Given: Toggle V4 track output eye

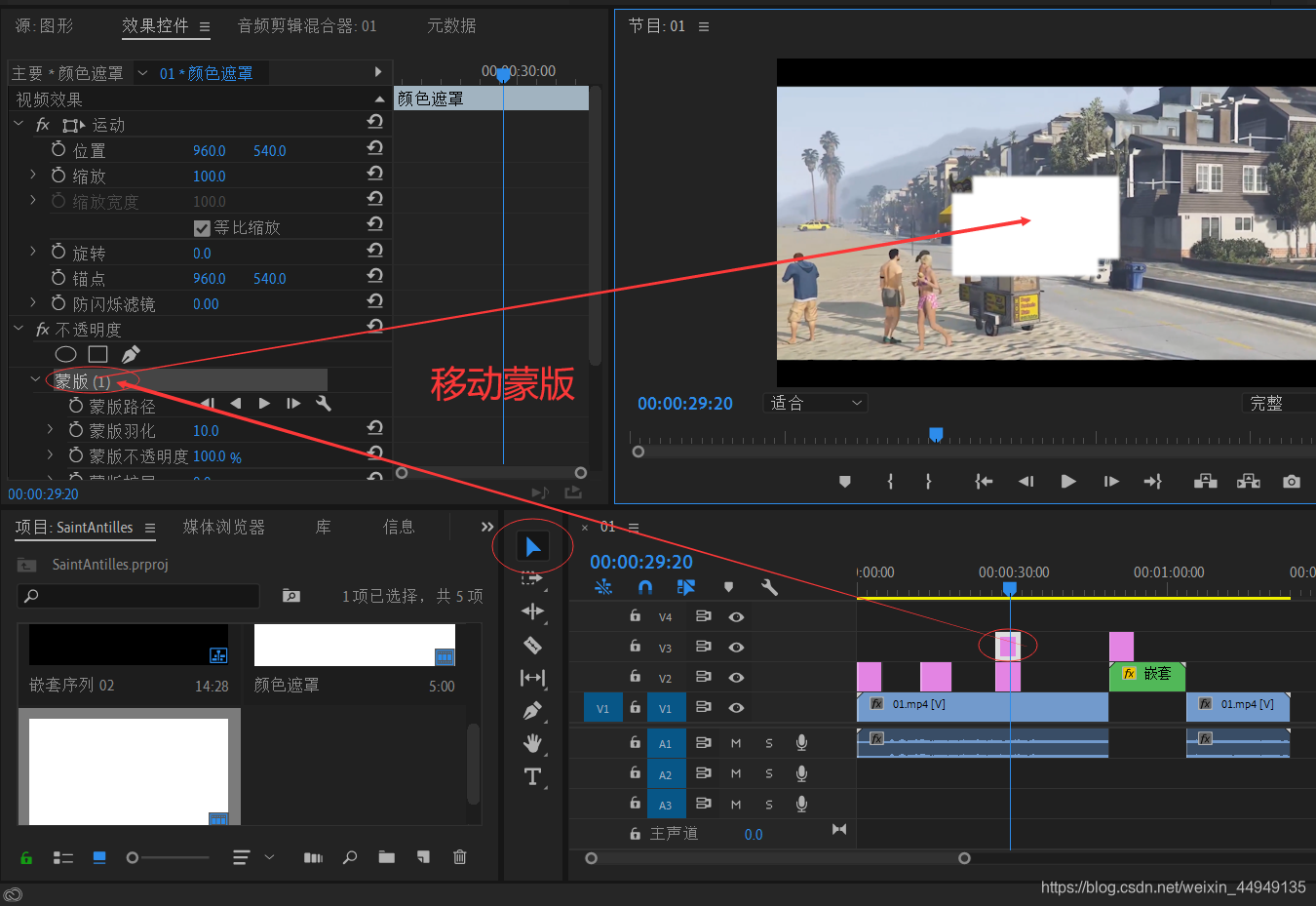Looking at the screenshot, I should pyautogui.click(x=736, y=616).
